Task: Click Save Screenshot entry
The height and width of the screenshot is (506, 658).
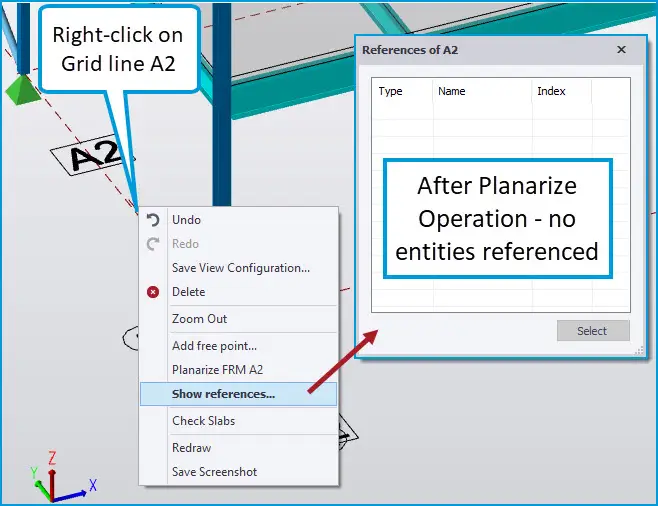Action: 238,472
